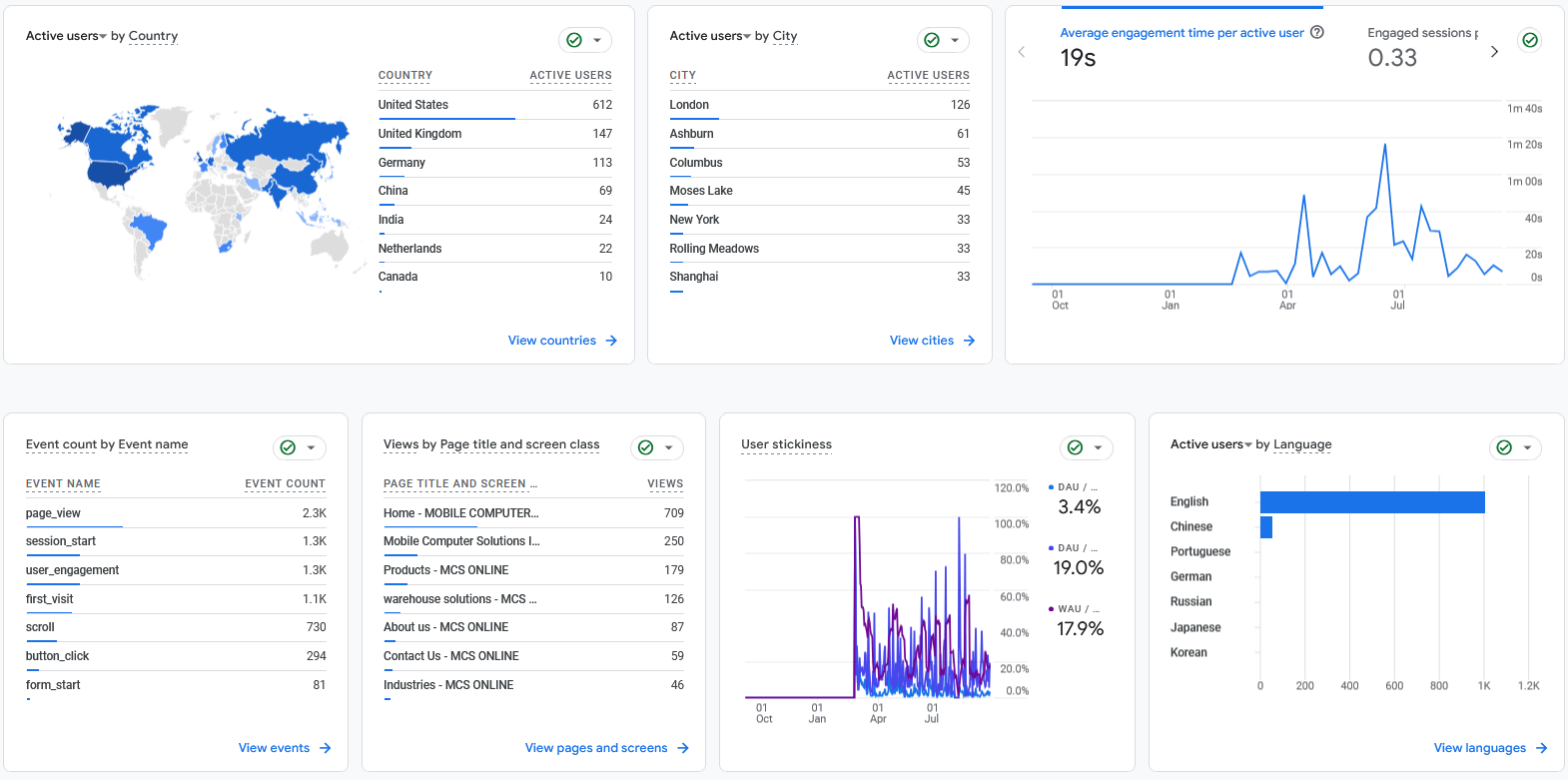
Task: Open the dropdown arrow in Country card
Action: coord(597,40)
